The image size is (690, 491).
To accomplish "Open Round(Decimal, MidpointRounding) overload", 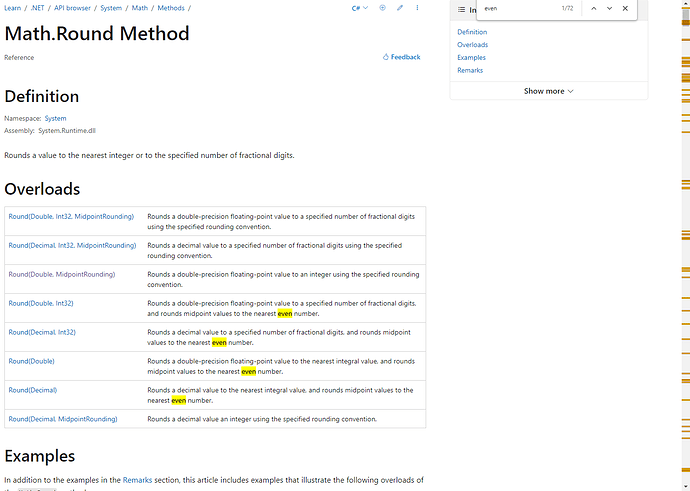I will pos(63,419).
